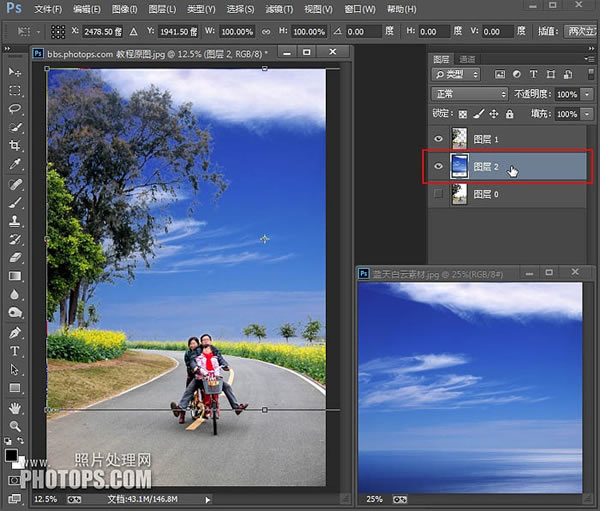This screenshot has height=511, width=600.
Task: Filter for adjustment layers
Action: pyautogui.click(x=517, y=74)
